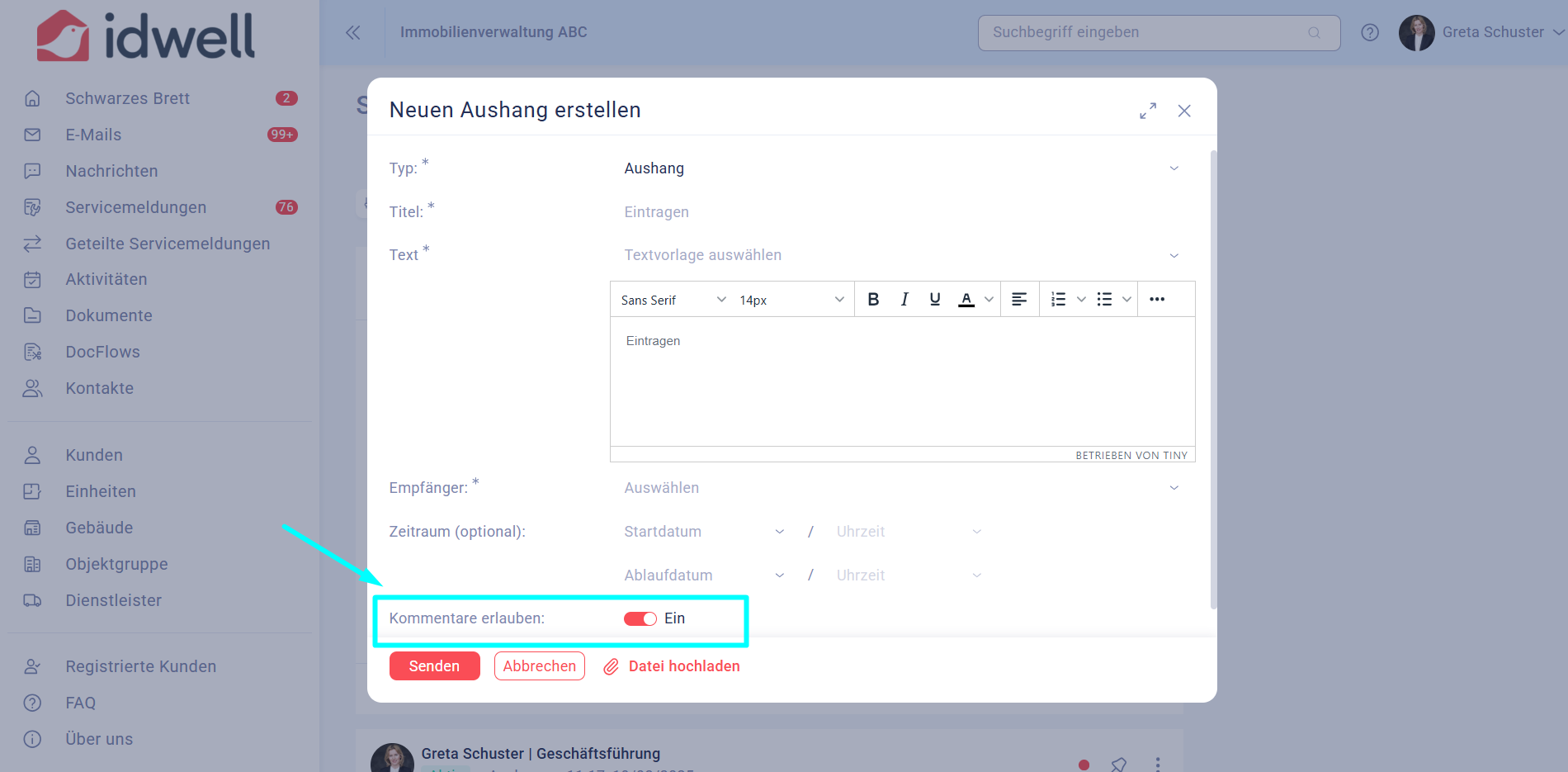Toggle italic text formatting
The height and width of the screenshot is (772, 1568).
(904, 300)
